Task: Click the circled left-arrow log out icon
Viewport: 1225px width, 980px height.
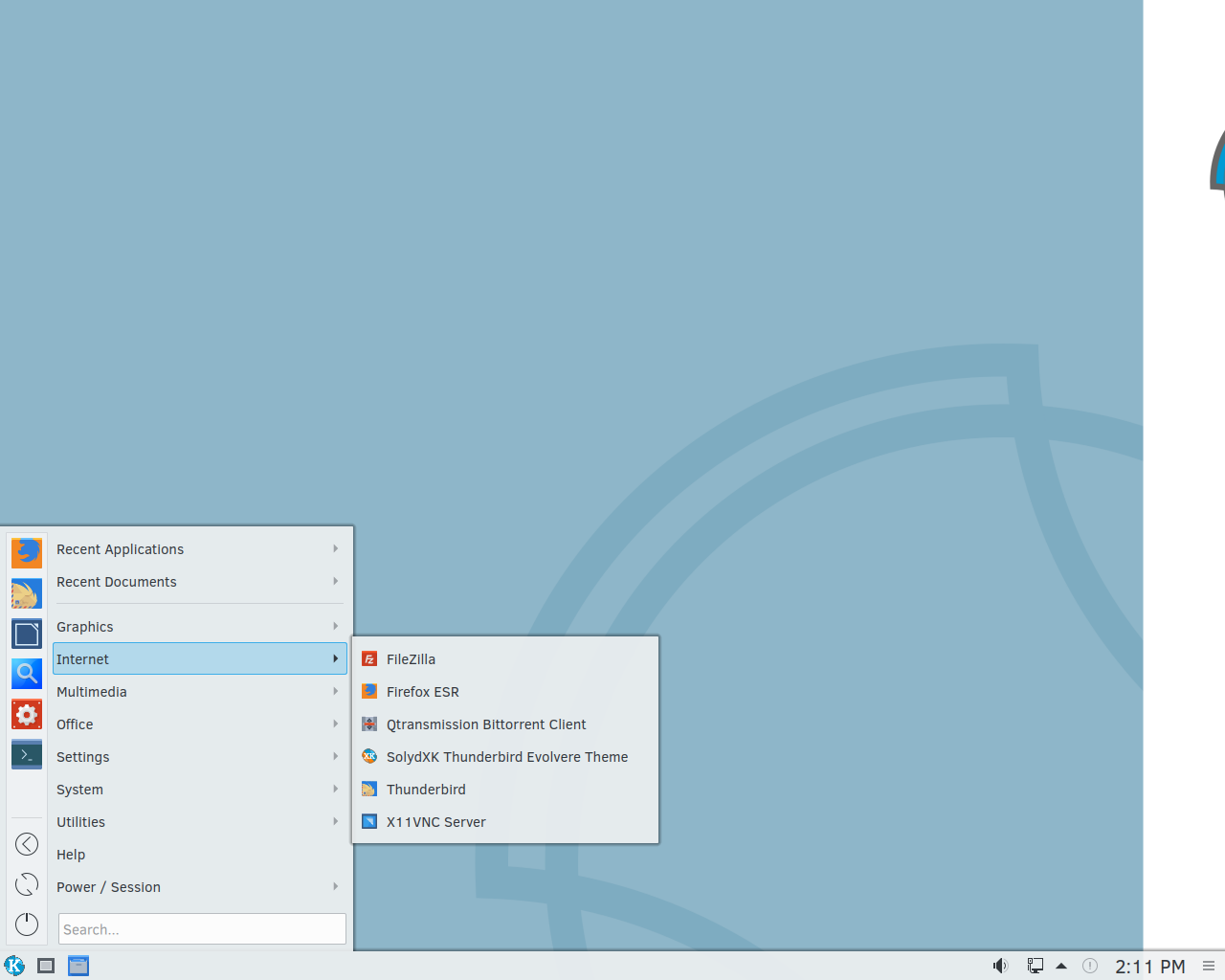Action: (27, 844)
